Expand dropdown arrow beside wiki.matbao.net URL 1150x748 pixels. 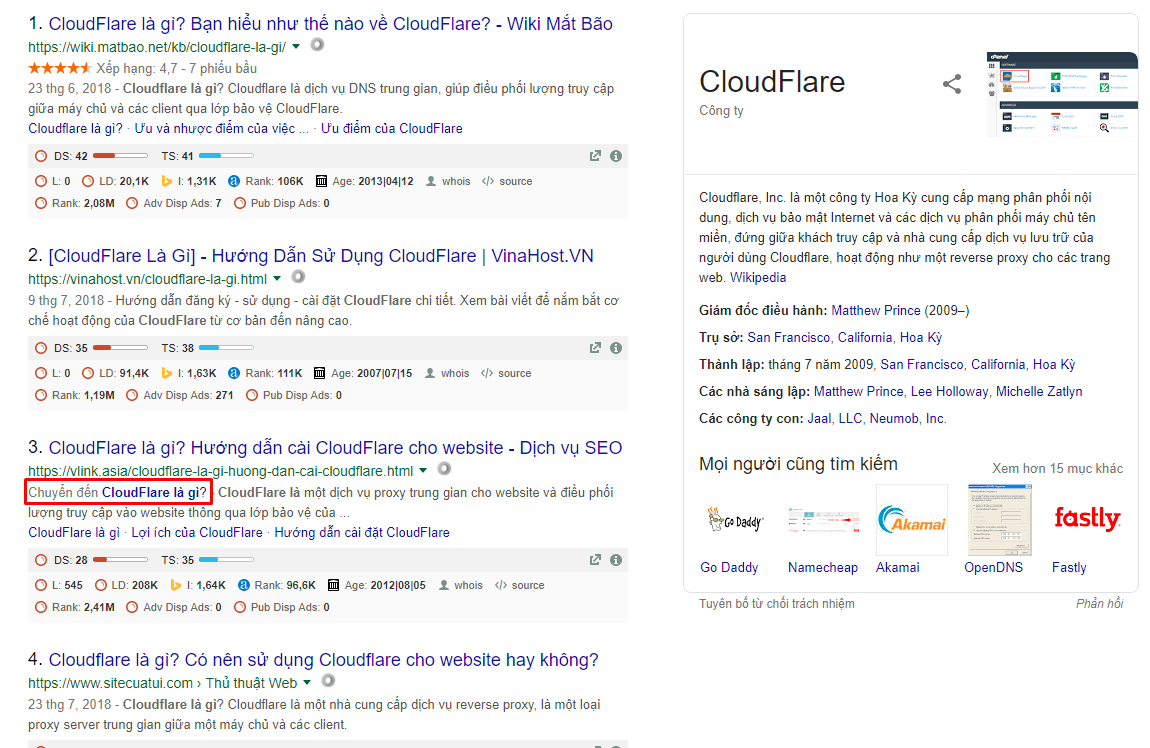point(296,47)
